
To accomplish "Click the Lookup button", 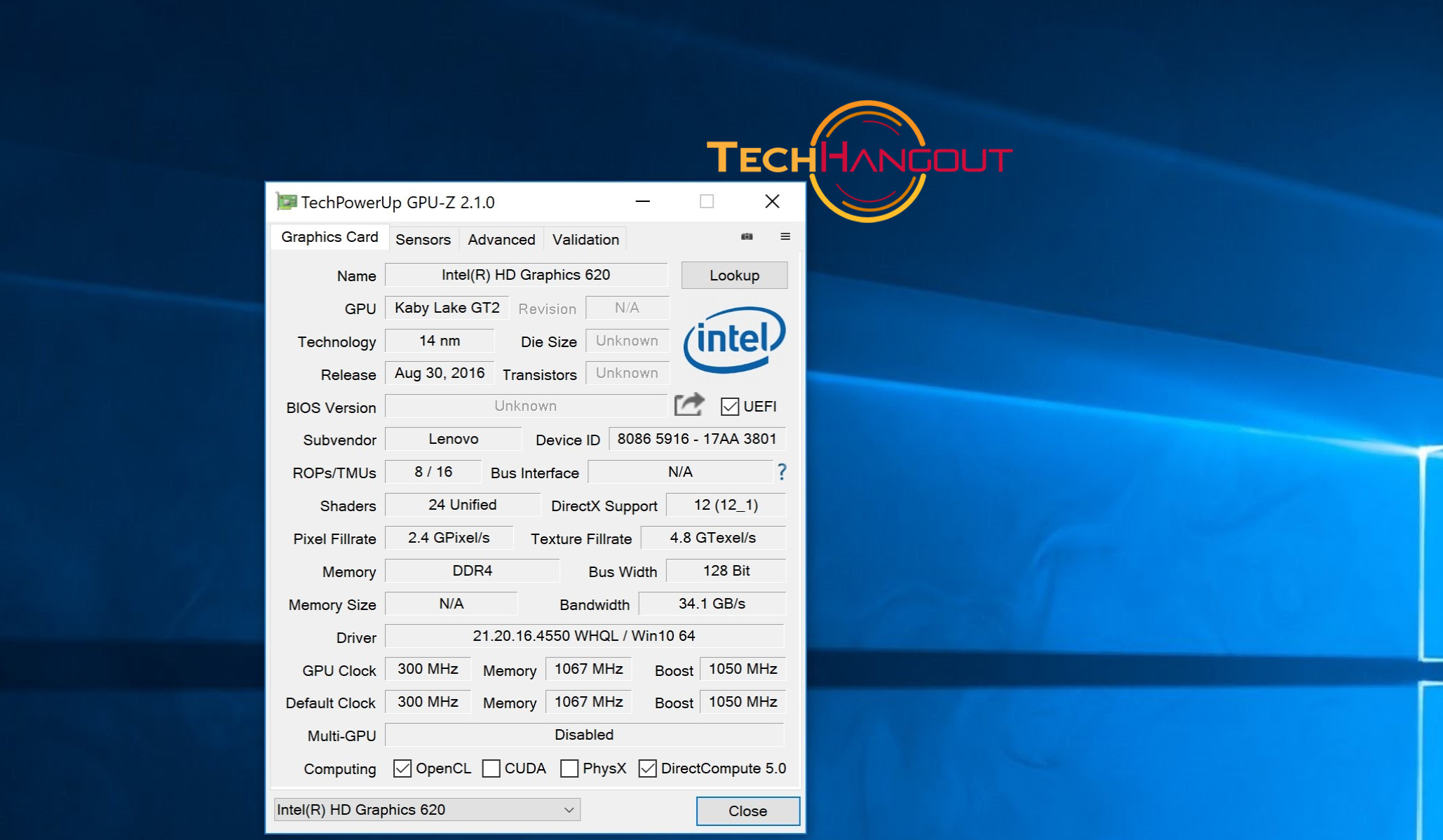I will tap(734, 276).
